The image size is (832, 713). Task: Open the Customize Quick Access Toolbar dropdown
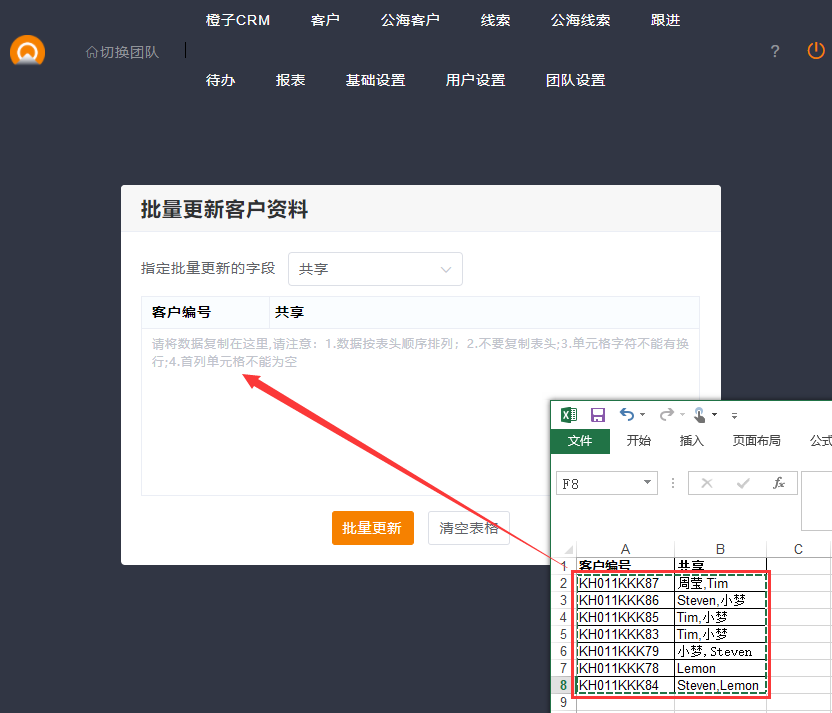(x=734, y=415)
